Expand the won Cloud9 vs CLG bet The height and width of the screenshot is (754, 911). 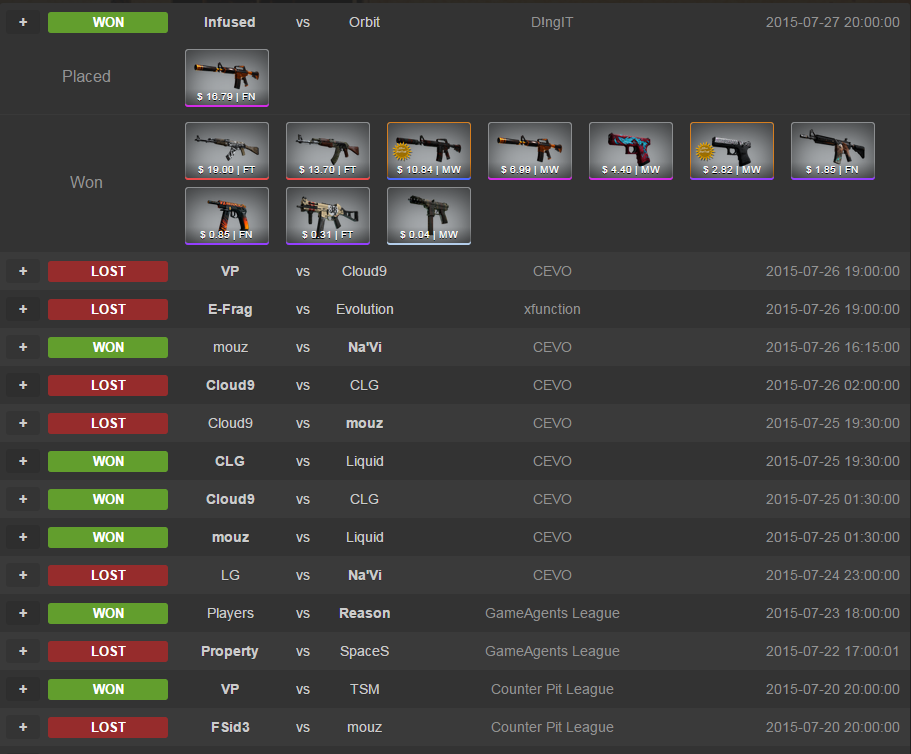[23, 499]
